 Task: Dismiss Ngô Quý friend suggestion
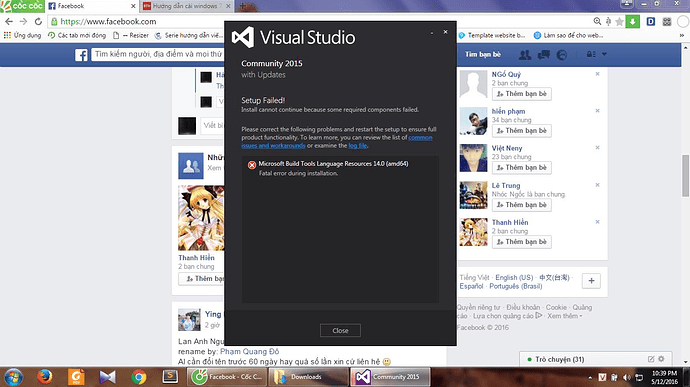click(597, 74)
